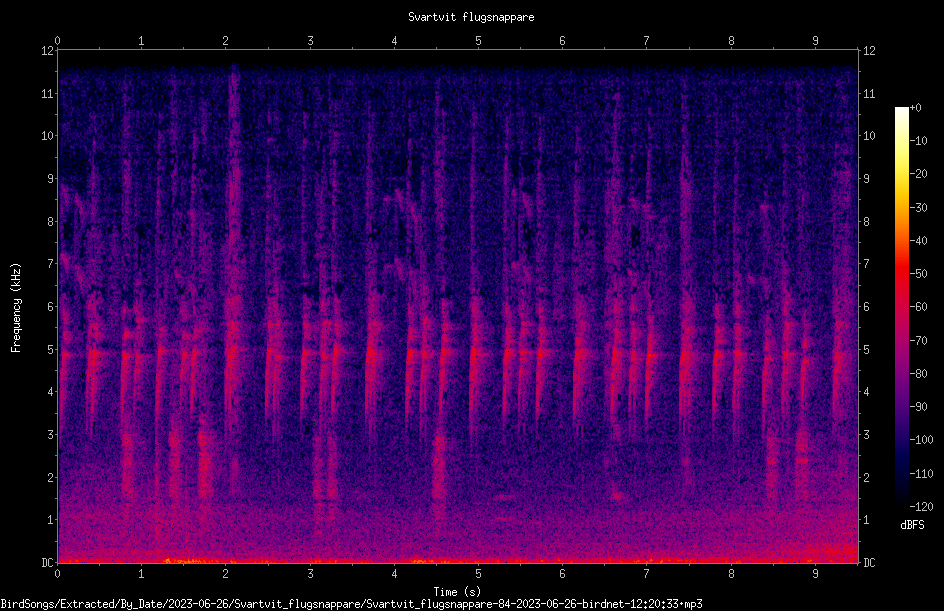Click the "+0" color scale label
Screen dimensions: 944x611
(915, 108)
